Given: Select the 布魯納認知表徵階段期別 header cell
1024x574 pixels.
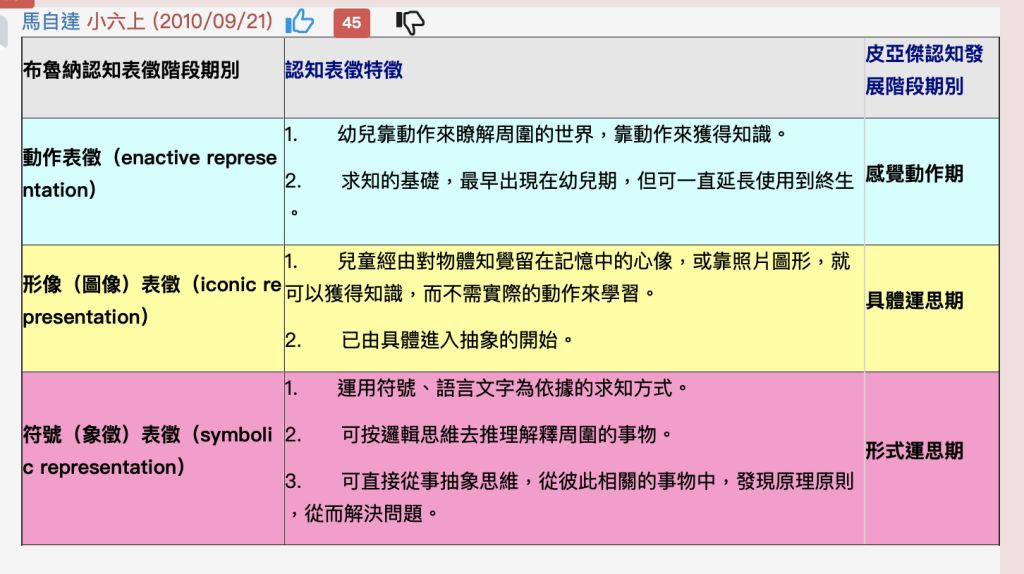Looking at the screenshot, I should (x=131, y=71).
